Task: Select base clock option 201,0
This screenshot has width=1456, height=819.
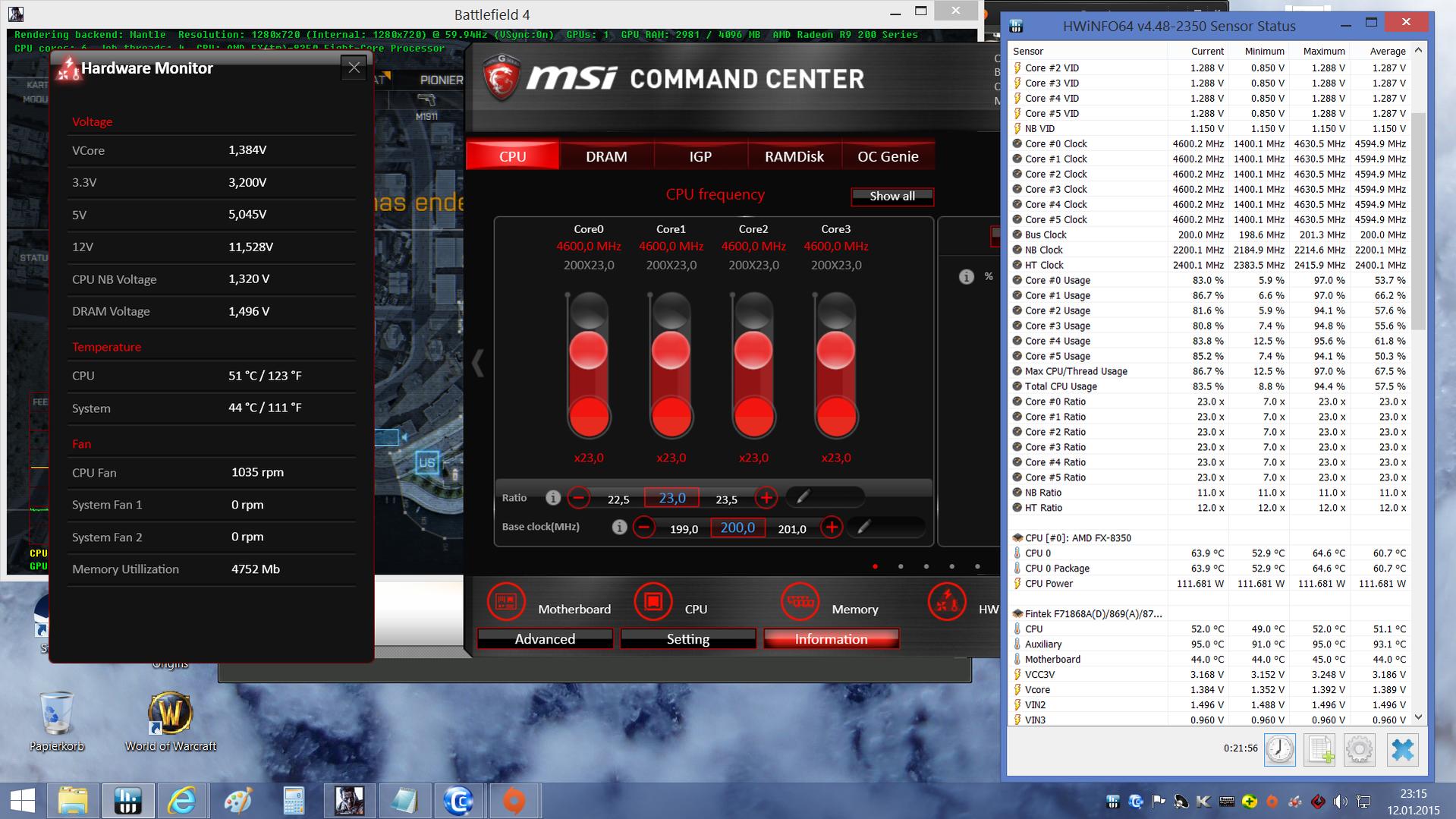Action: (x=791, y=529)
